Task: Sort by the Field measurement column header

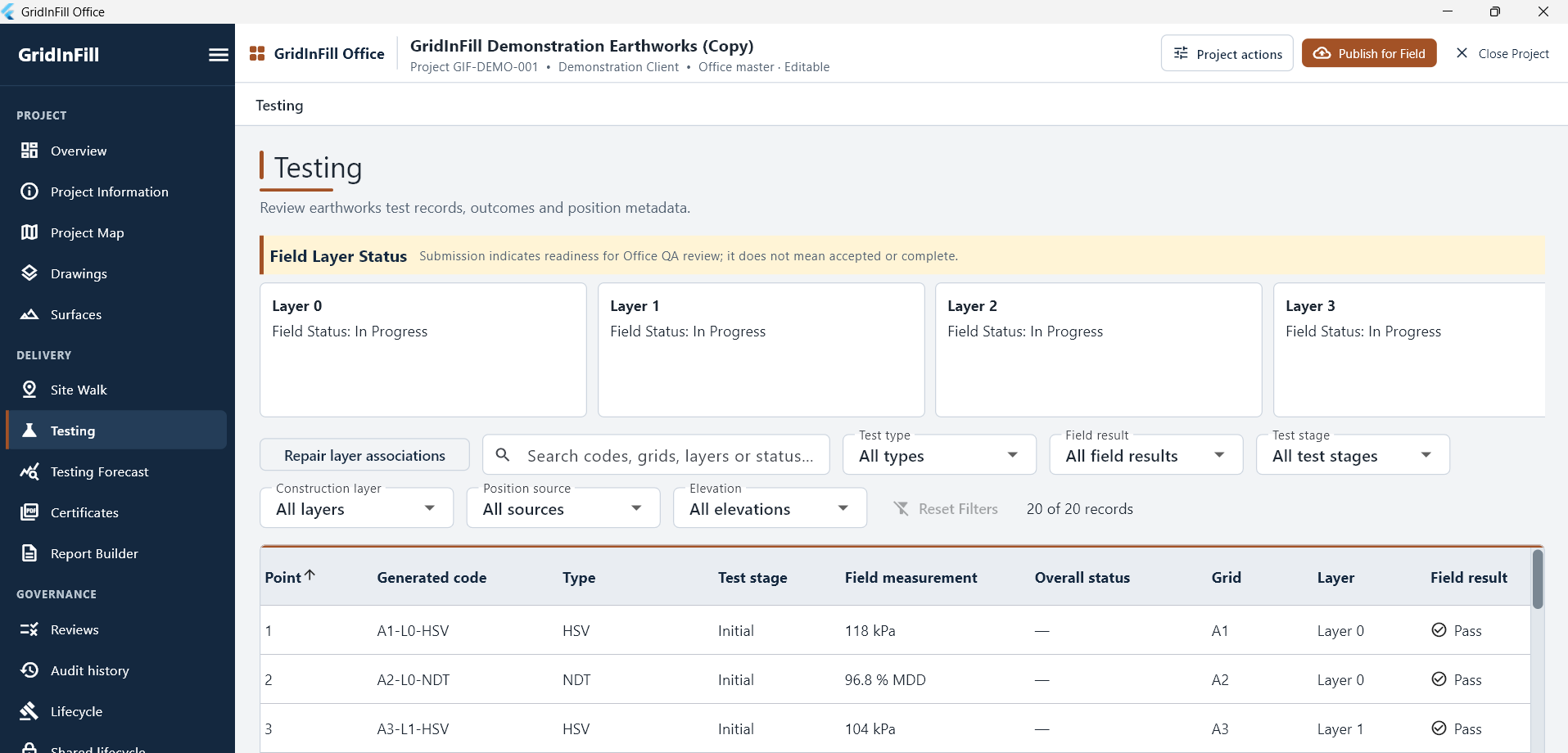Action: (x=911, y=577)
